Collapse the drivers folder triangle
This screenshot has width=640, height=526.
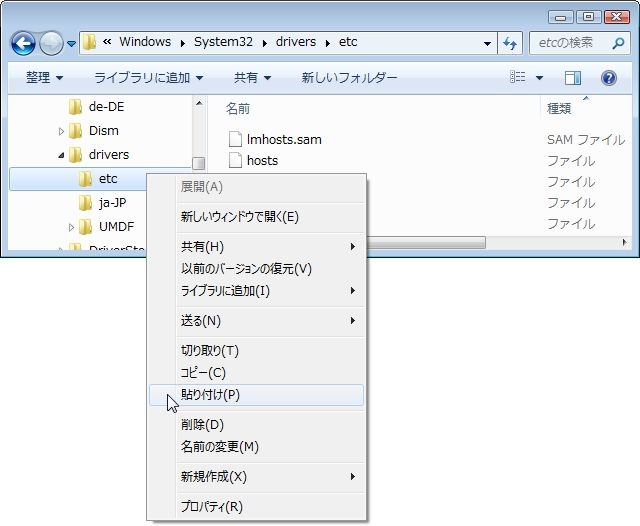[61, 155]
